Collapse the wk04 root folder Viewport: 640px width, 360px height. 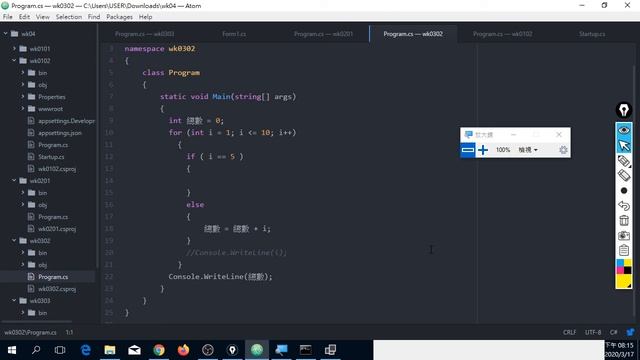(6, 33)
